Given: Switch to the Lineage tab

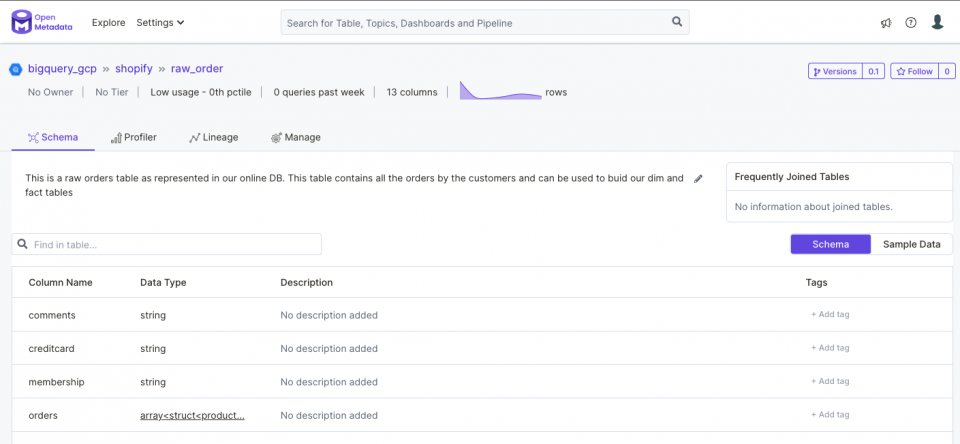Looking at the screenshot, I should (x=213, y=137).
